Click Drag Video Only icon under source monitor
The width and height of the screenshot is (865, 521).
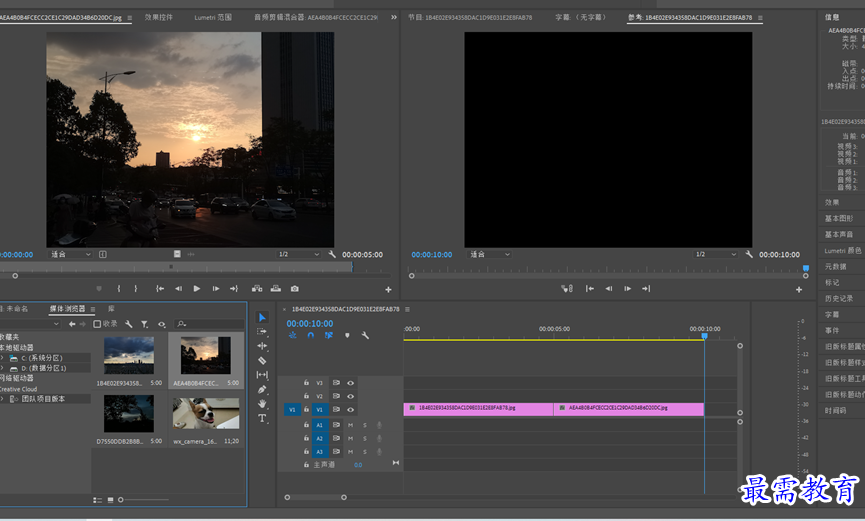(177, 254)
